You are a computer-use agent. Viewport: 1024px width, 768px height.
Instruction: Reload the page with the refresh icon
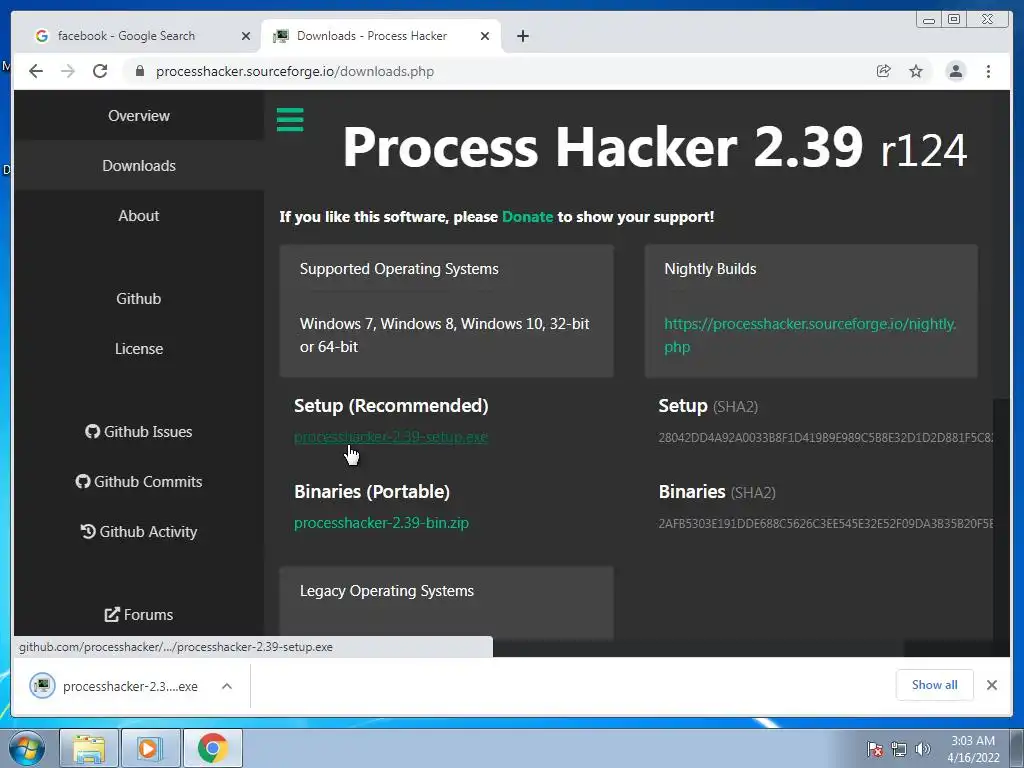(x=100, y=71)
